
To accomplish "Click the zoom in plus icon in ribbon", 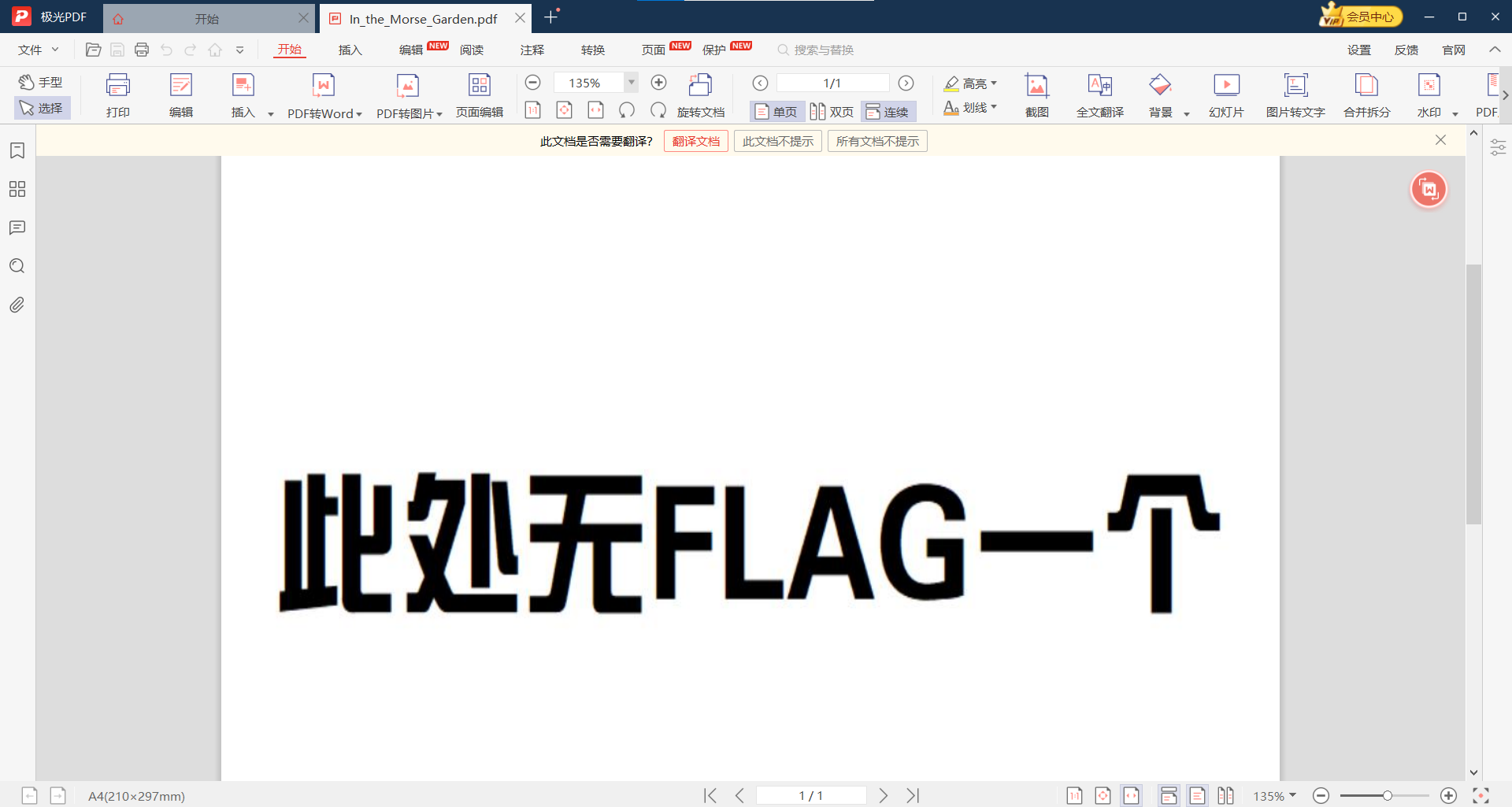I will 659,83.
